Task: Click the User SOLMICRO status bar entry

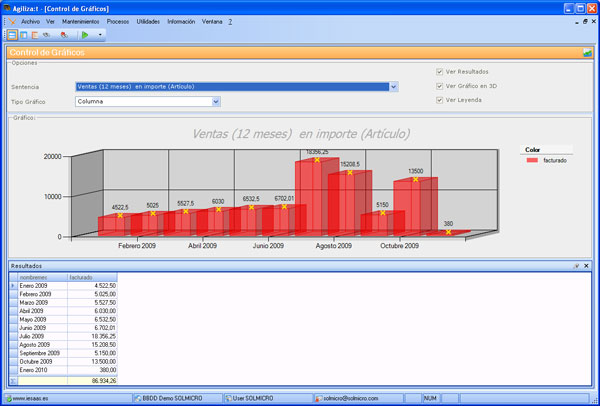Action: click(x=253, y=398)
